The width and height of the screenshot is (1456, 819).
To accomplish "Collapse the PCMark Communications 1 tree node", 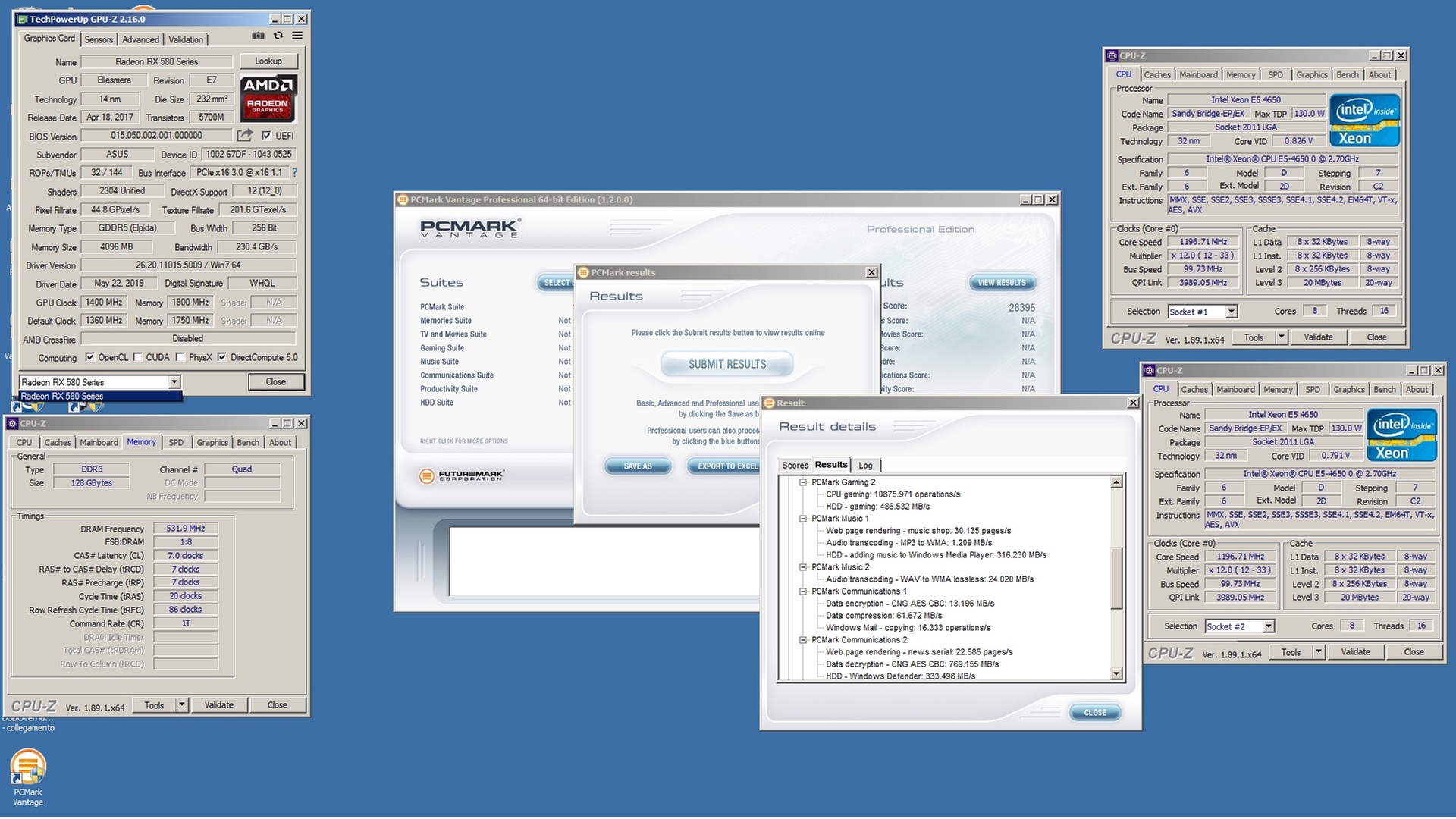I will 802,591.
